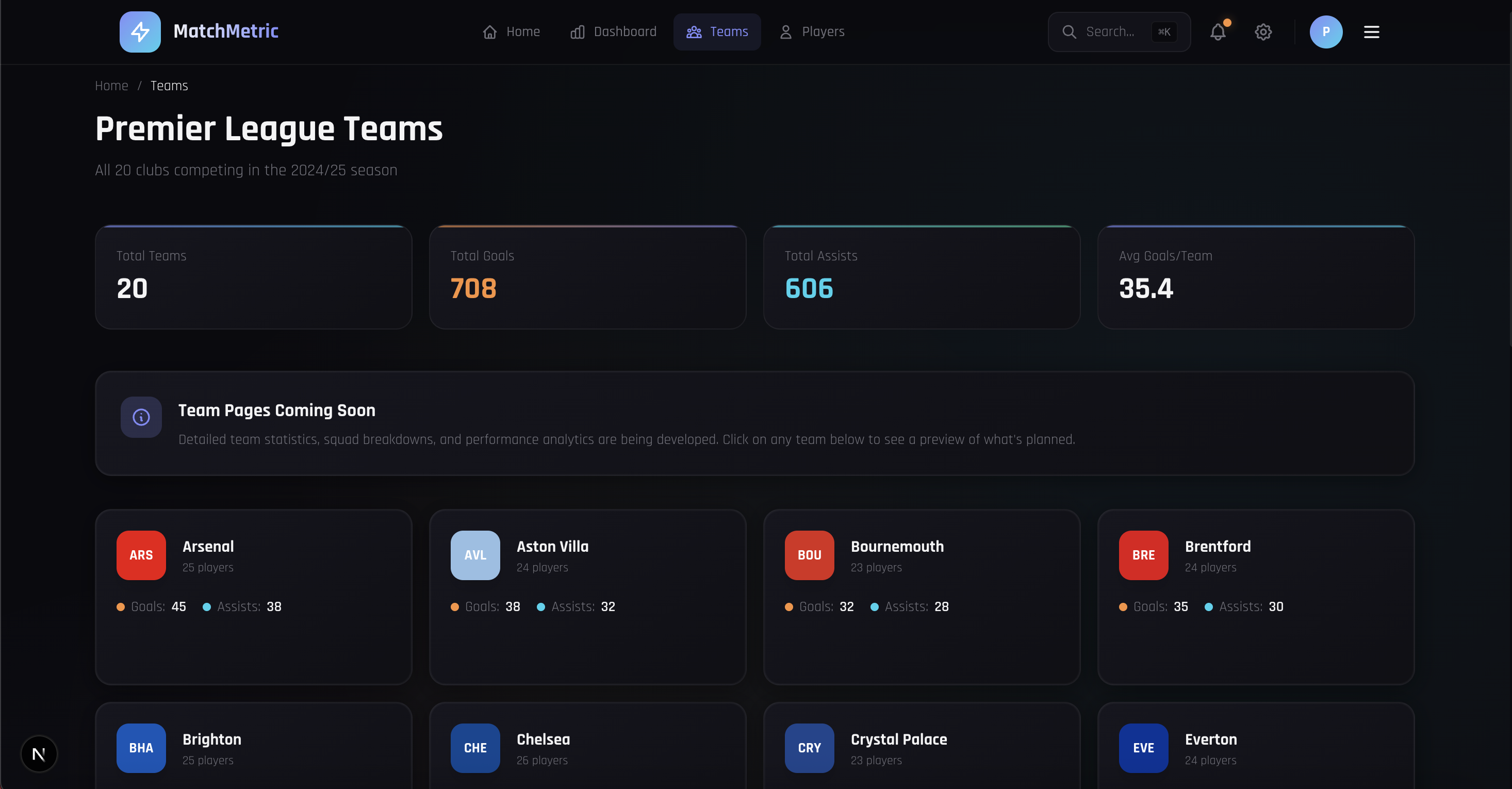1512x789 pixels.
Task: Navigate Home via the breadcrumb link
Action: coord(111,86)
